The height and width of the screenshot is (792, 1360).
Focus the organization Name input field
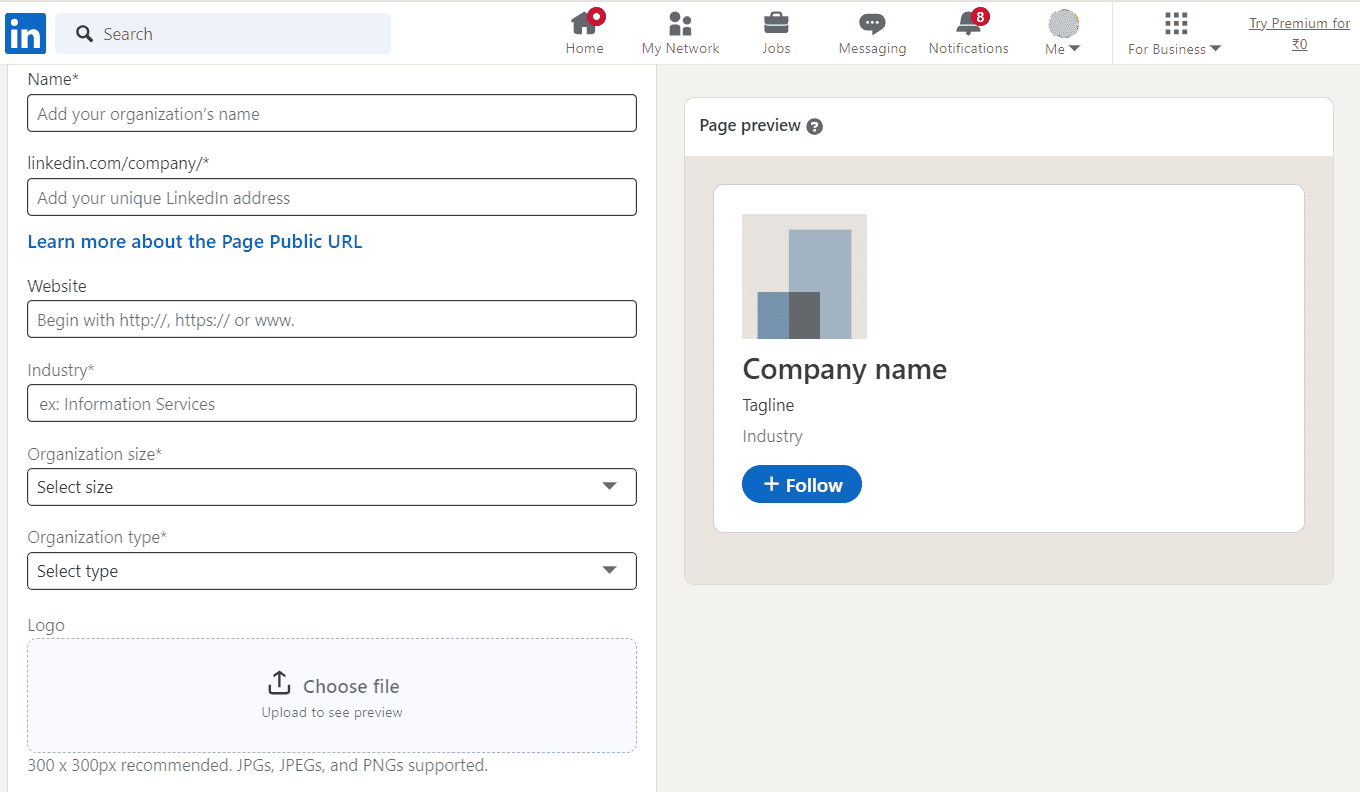coord(332,113)
